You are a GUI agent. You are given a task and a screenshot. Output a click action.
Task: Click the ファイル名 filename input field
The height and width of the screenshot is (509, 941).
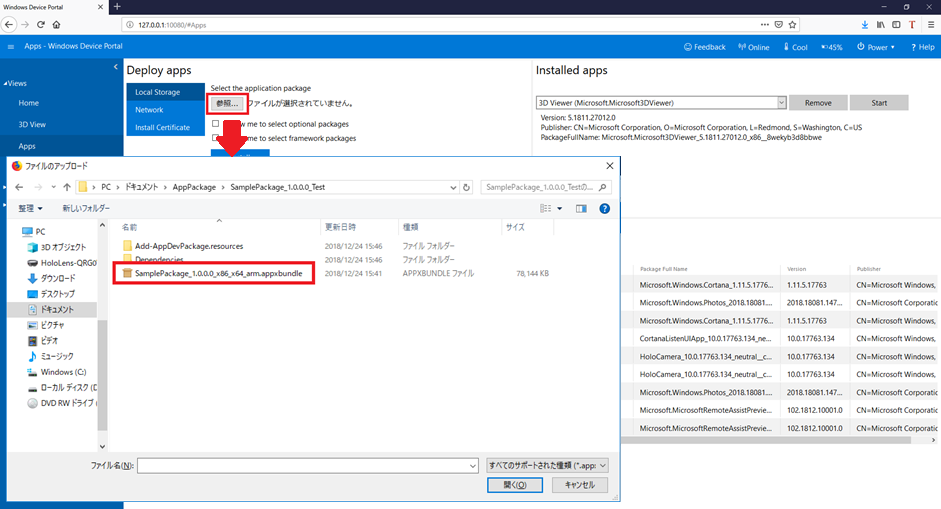(307, 466)
